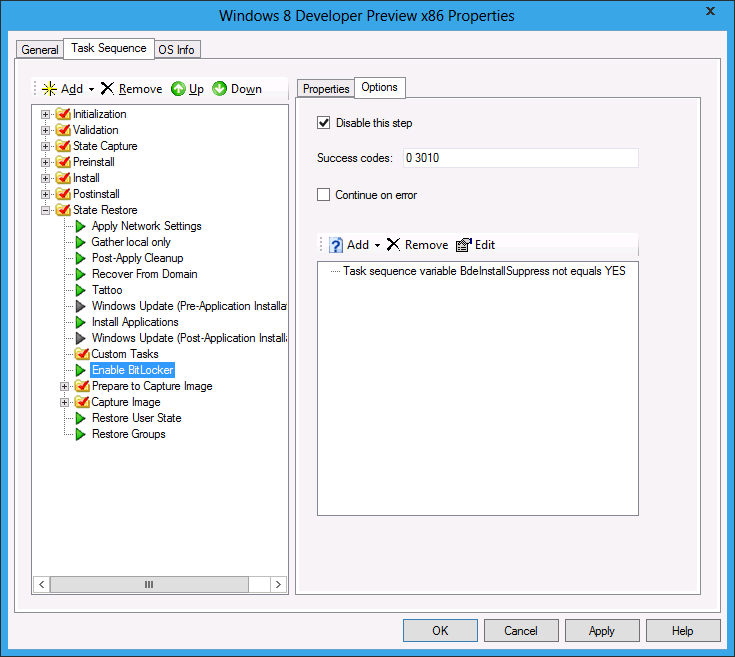735x657 pixels.
Task: Click the State Restore folder icon
Action: (63, 209)
